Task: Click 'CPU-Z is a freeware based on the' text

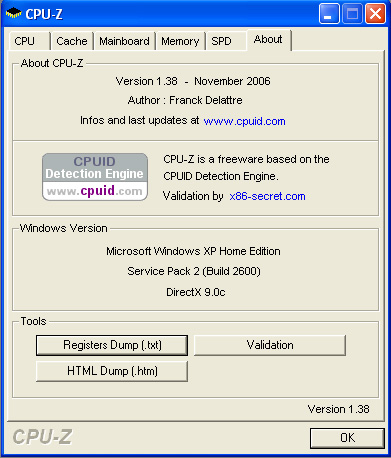Action: pos(246,159)
